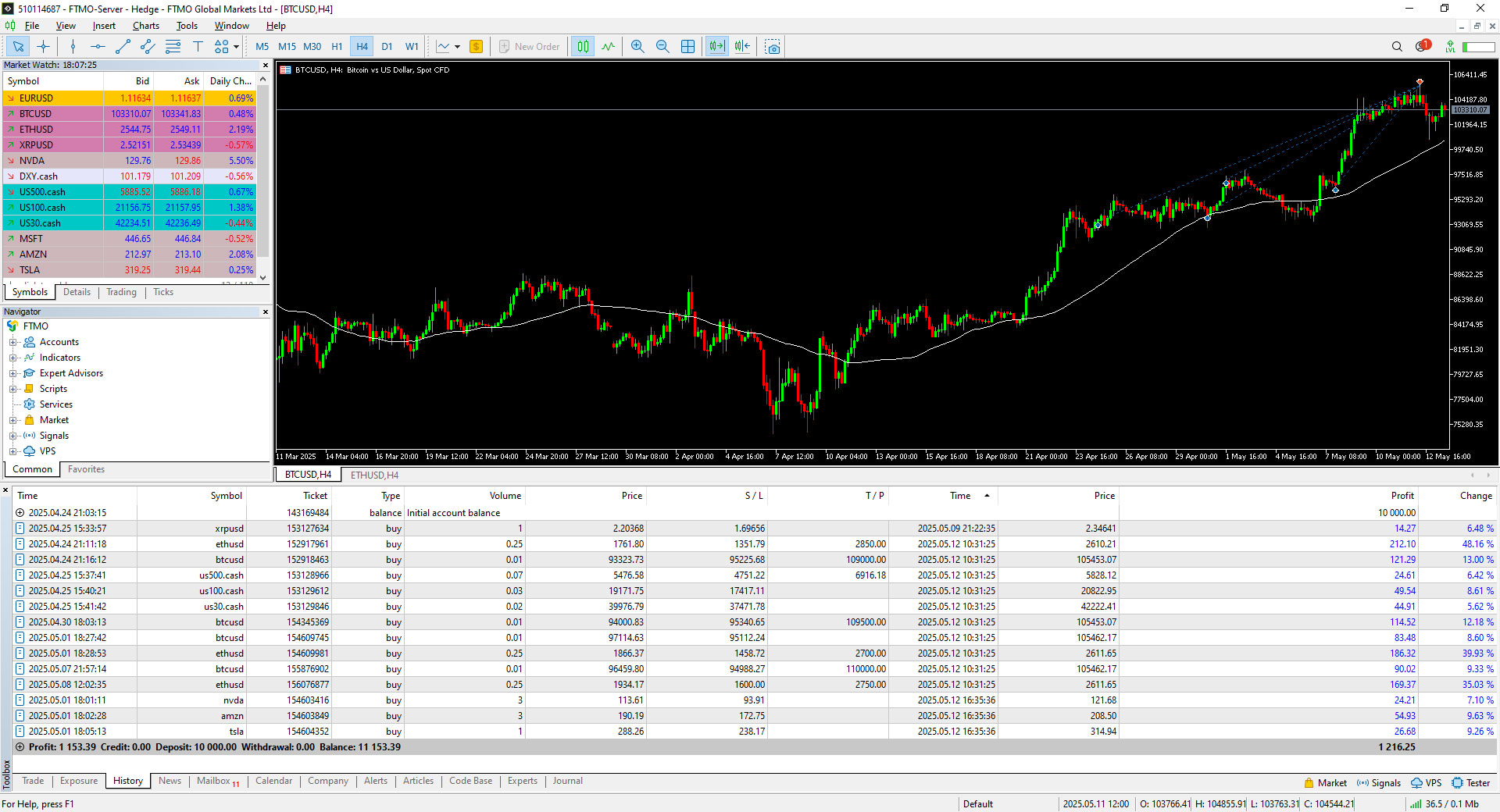
Task: Expand the Signals node in Navigator
Action: pyautogui.click(x=12, y=436)
